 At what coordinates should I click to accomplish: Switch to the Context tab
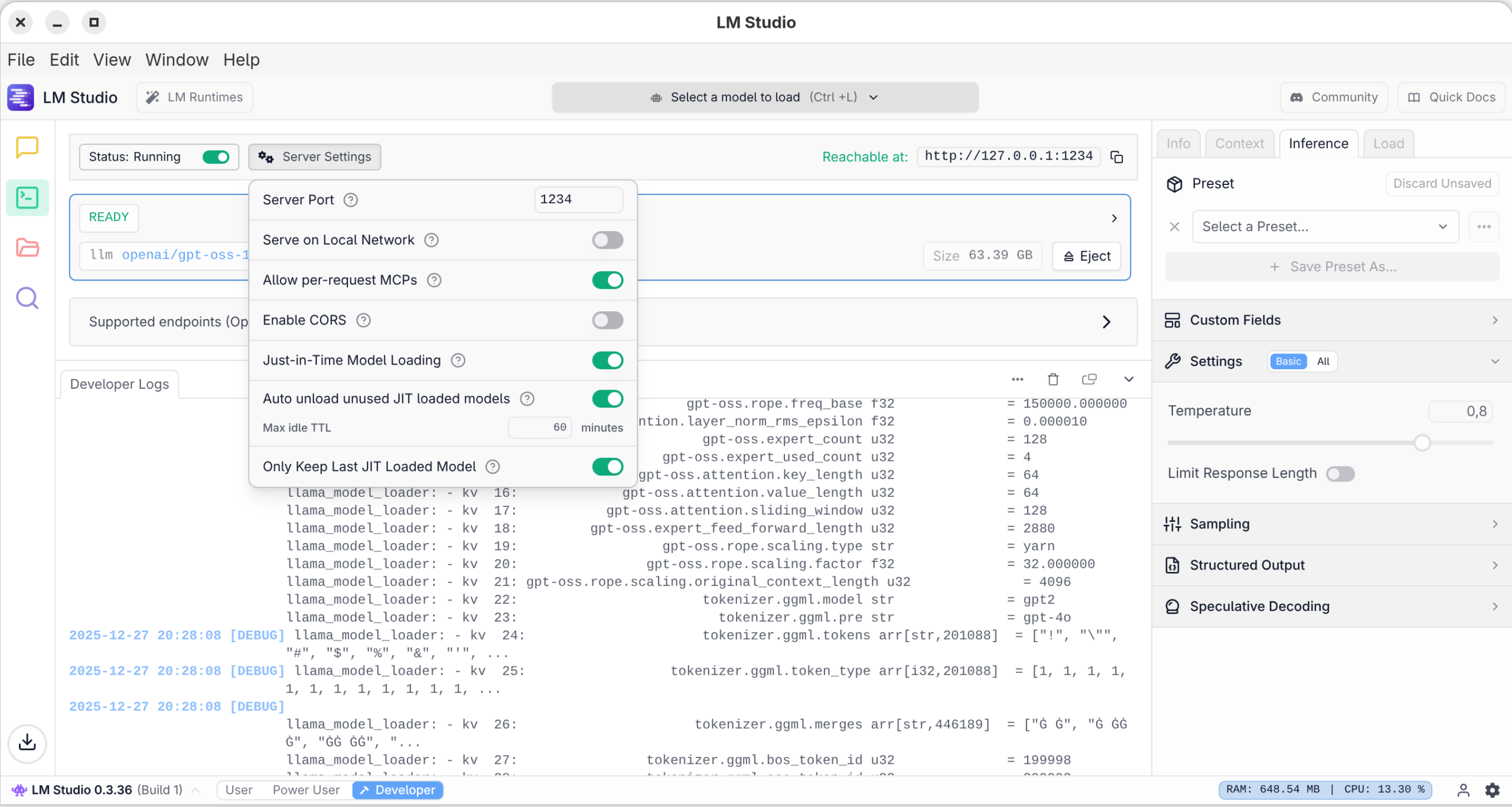click(1239, 144)
